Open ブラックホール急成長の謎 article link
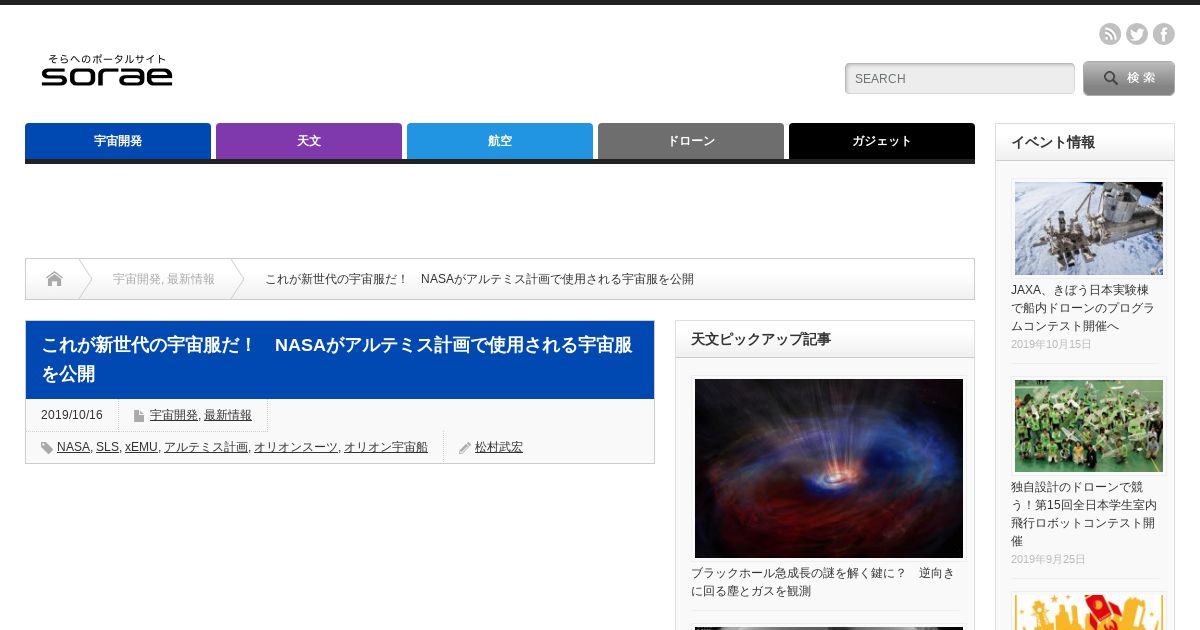 pos(823,582)
